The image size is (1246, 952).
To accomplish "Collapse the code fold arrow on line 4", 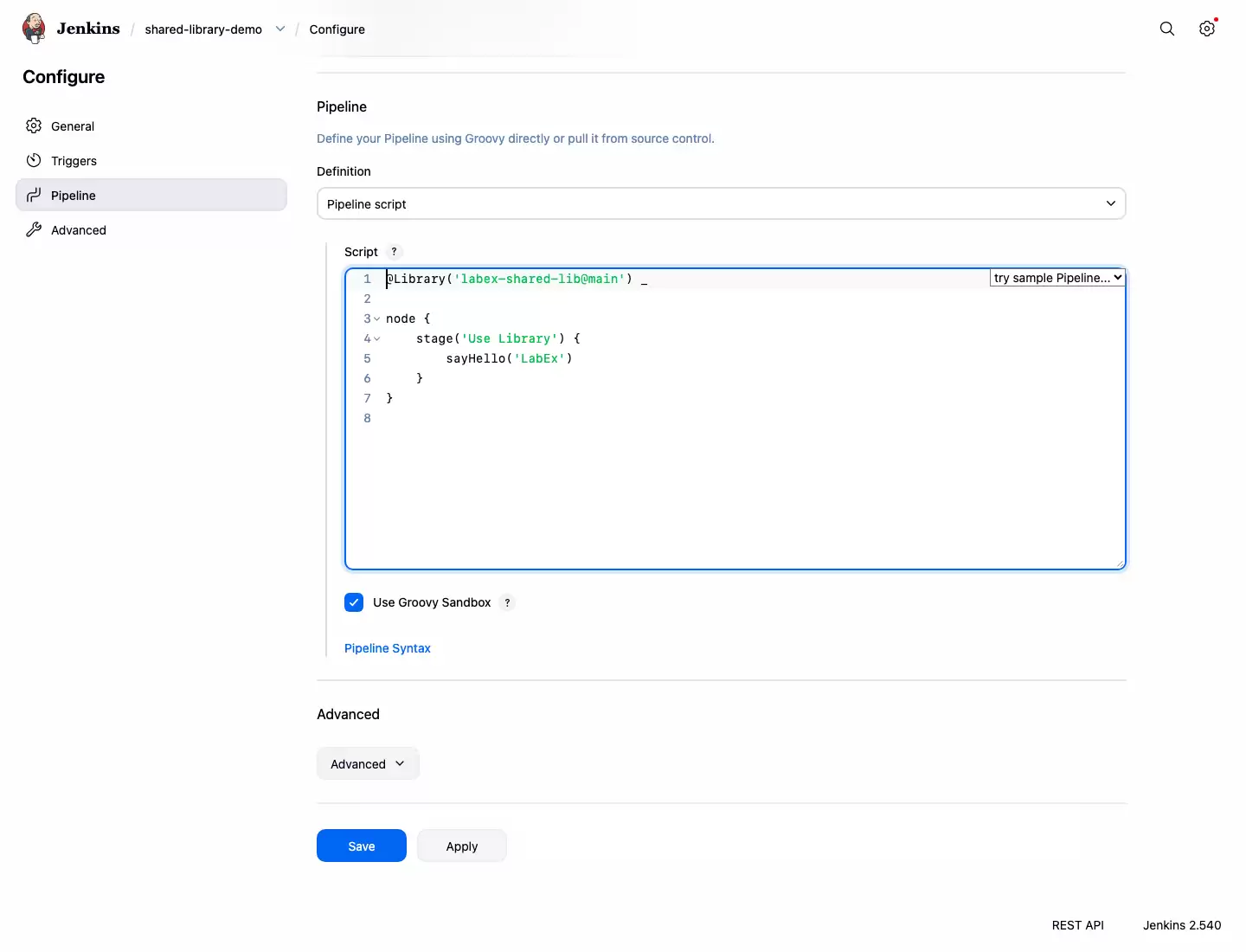I will 376,339.
